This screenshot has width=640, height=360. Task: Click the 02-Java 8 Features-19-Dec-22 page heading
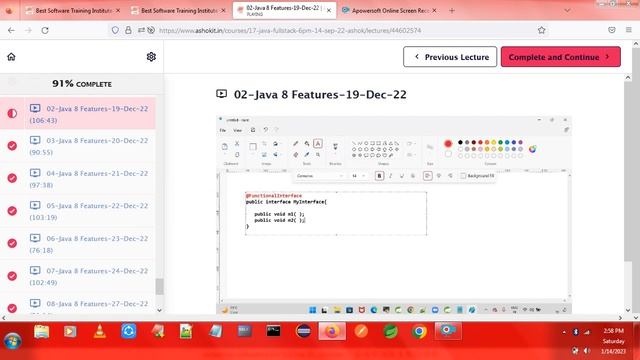pos(320,95)
